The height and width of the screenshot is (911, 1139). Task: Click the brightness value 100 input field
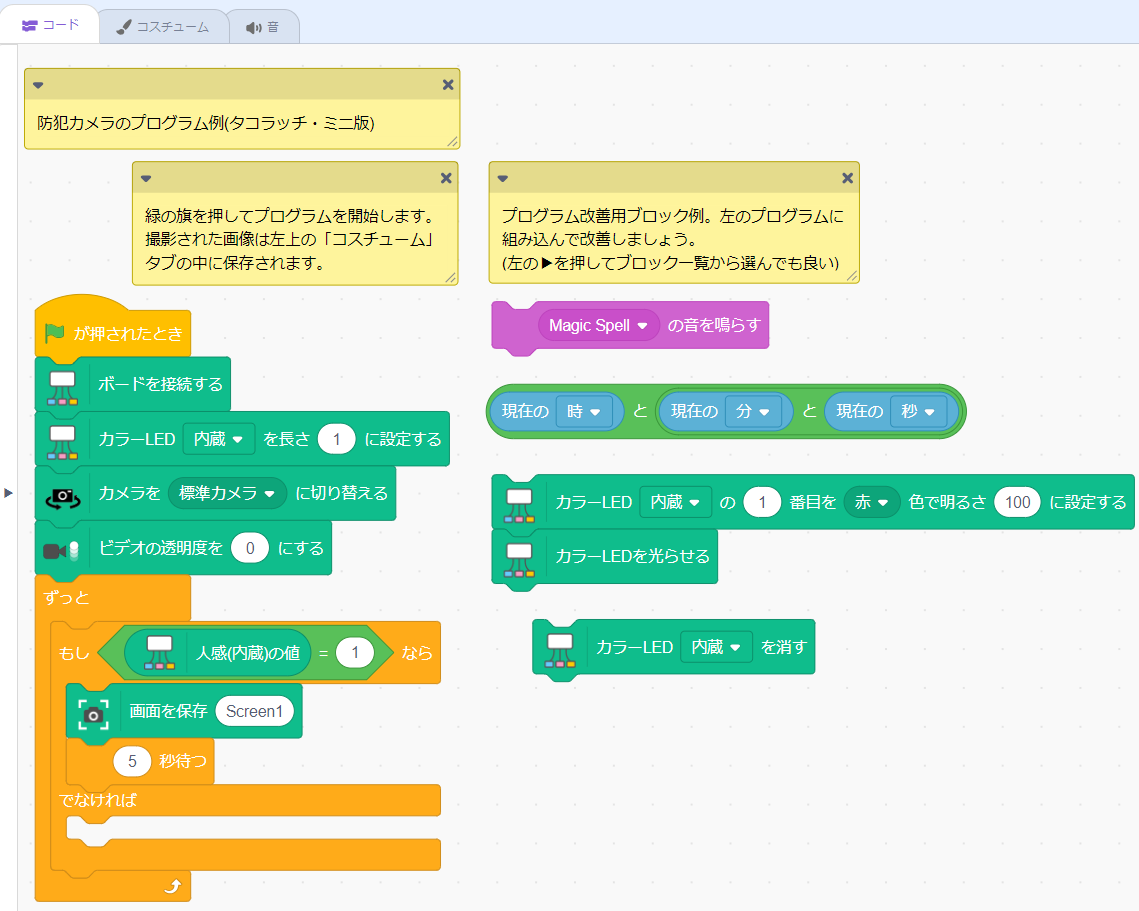[x=1017, y=503]
